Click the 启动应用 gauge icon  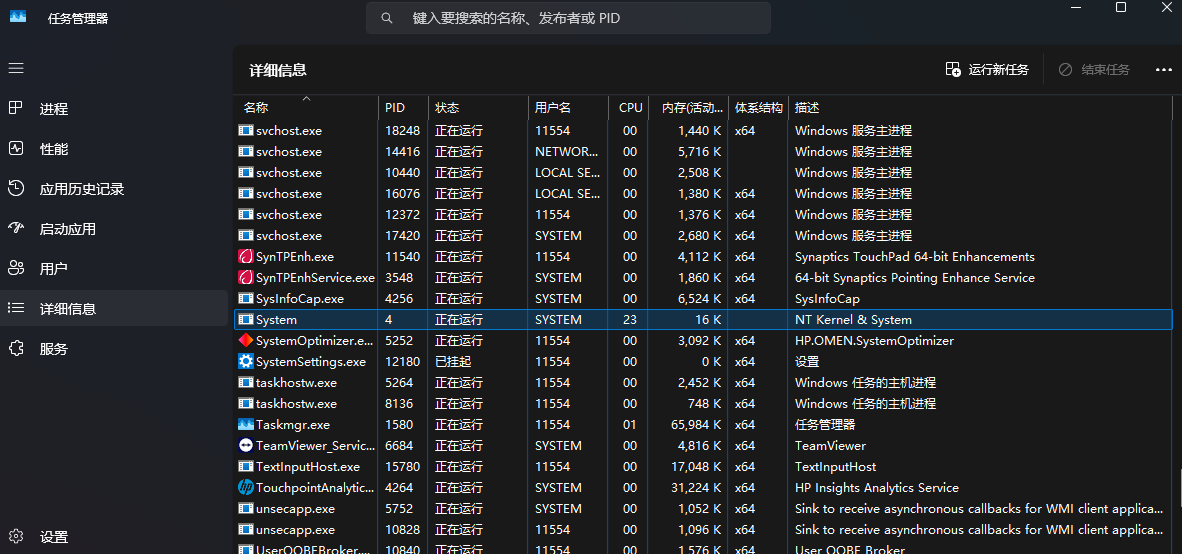click(x=16, y=228)
